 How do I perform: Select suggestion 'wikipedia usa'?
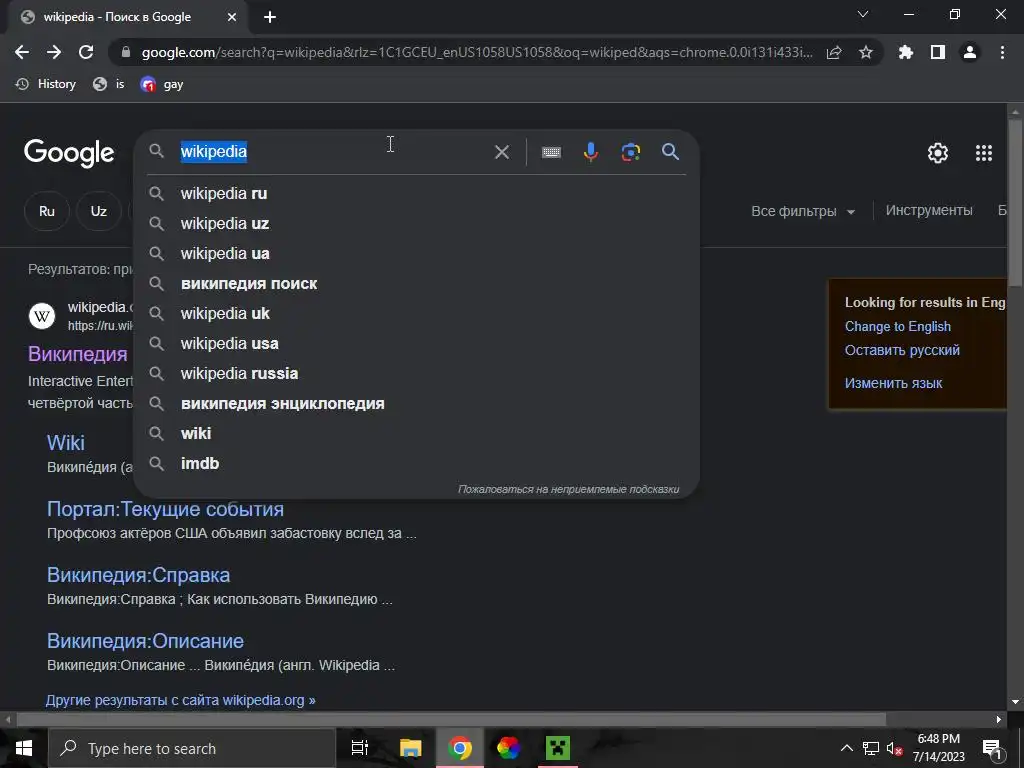[417, 344]
